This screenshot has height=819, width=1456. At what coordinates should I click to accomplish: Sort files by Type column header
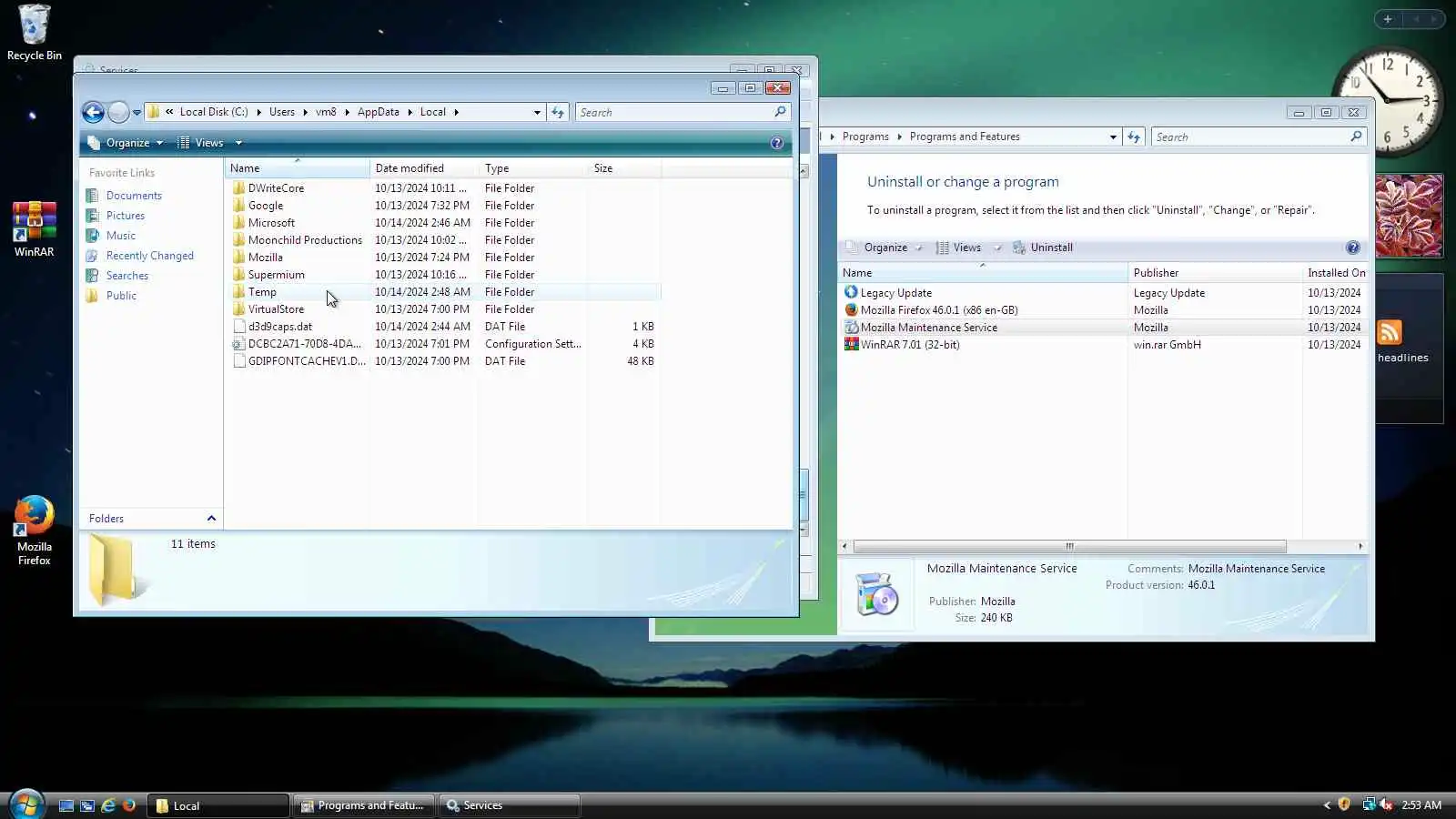[x=533, y=168]
